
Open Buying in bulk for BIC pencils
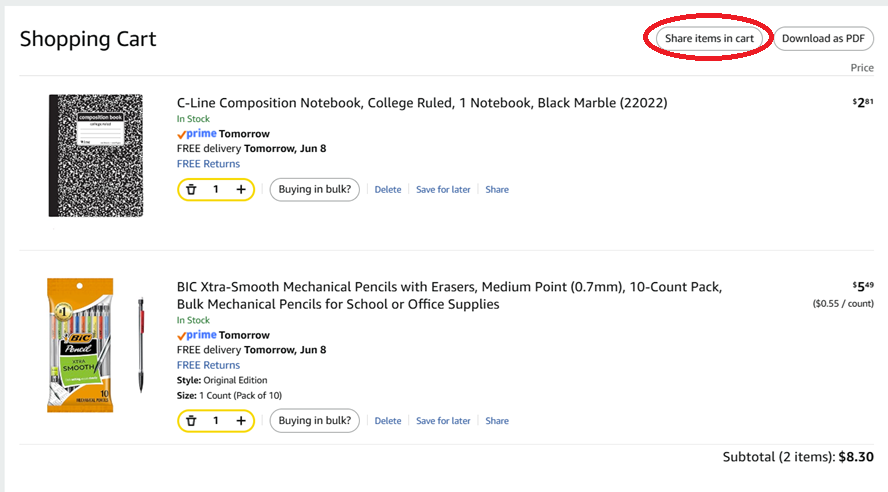tap(314, 421)
